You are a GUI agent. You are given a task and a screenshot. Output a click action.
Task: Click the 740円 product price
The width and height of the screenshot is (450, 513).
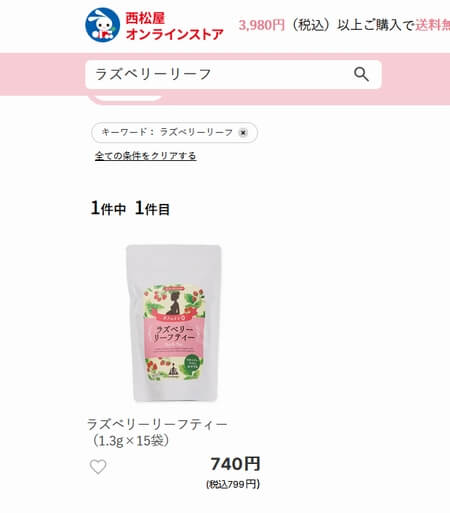[x=235, y=464]
